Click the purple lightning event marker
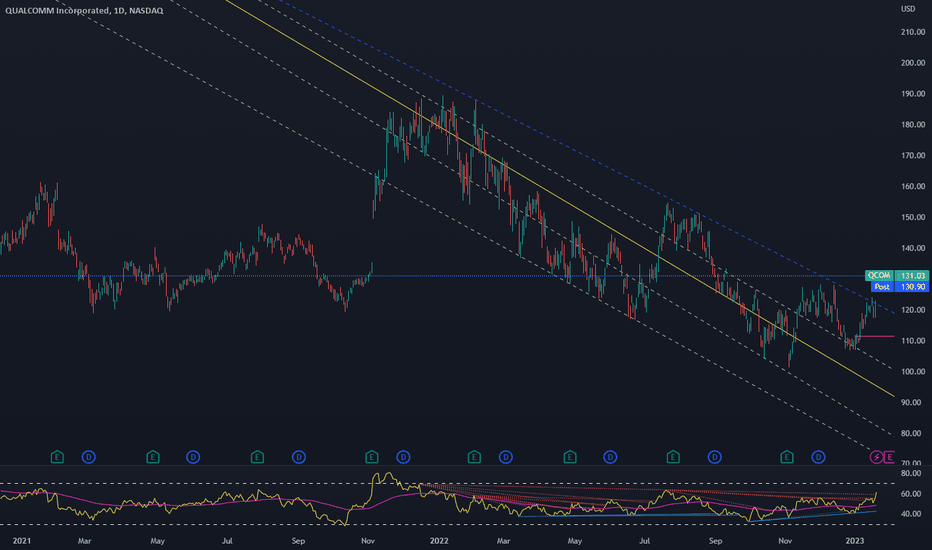Screen dimensions: 932x550 pos(876,457)
